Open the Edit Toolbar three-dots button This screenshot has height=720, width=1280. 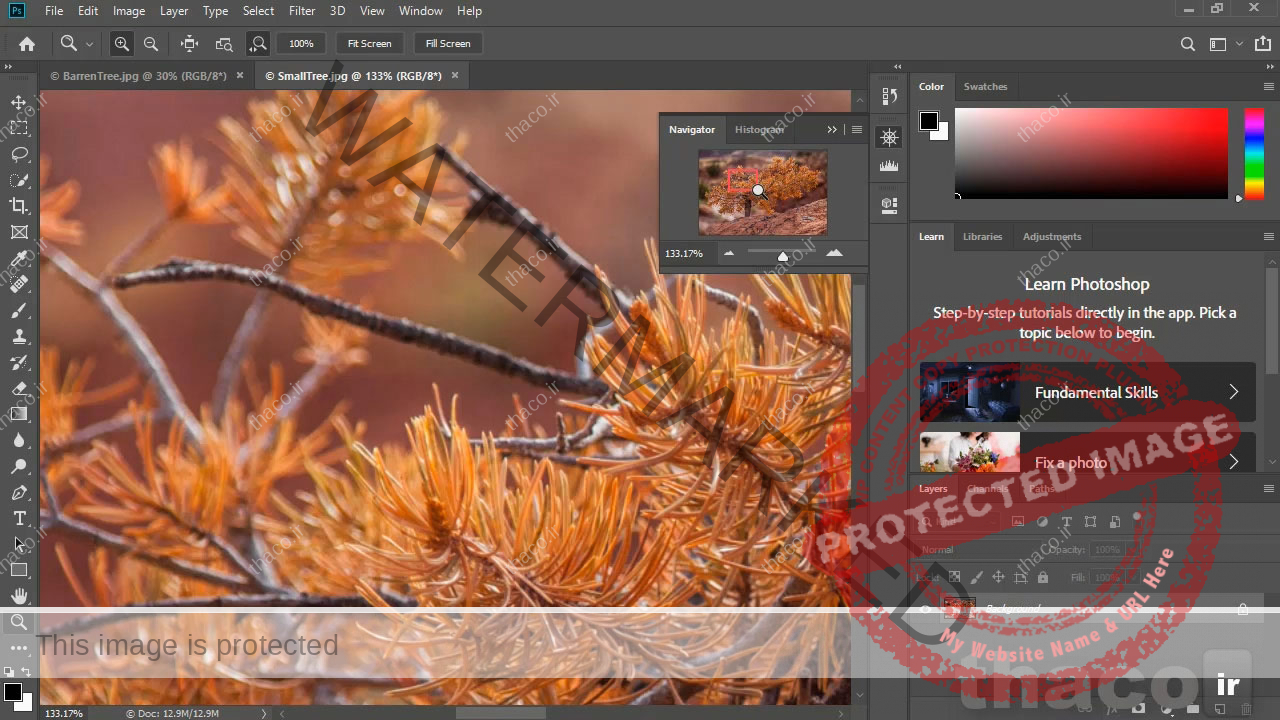(19, 649)
